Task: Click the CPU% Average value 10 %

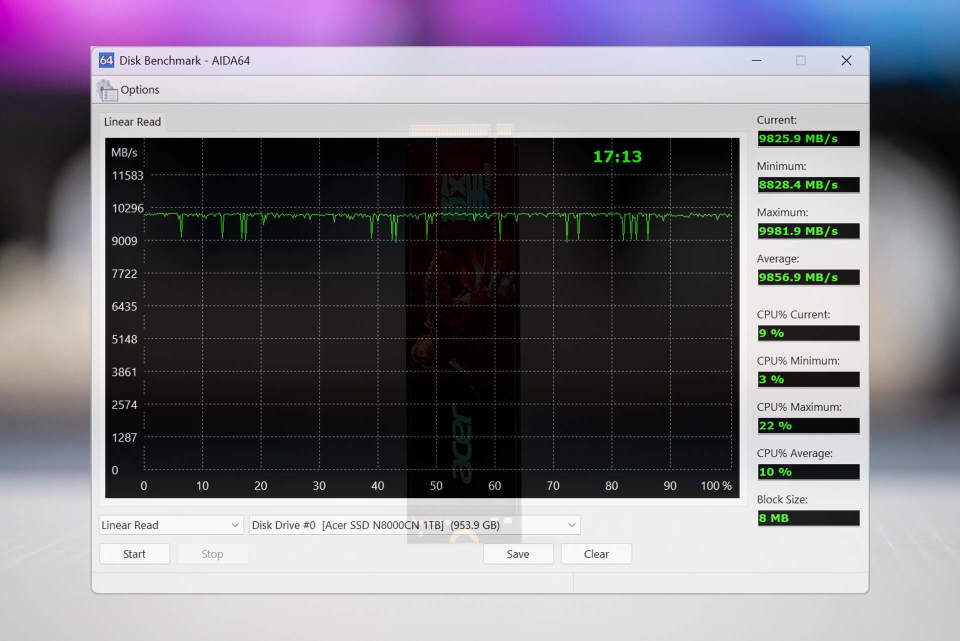Action: coord(808,472)
